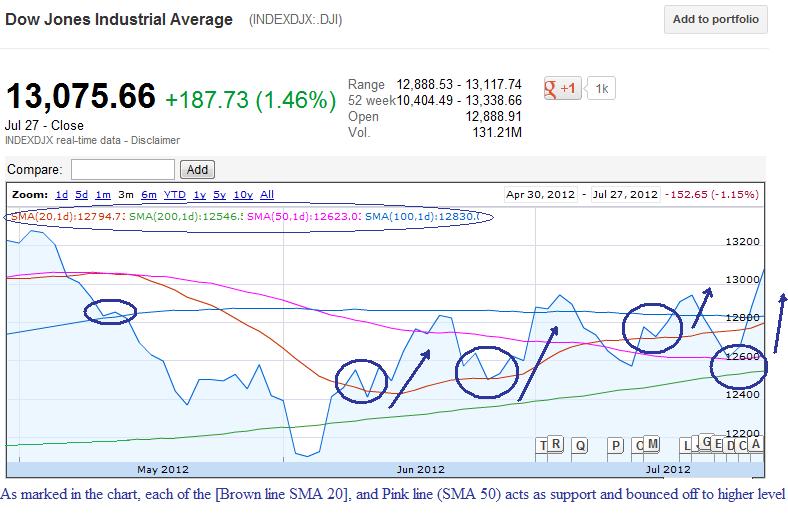Click the 13,075.66 index price
This screenshot has width=788, height=519.
81,96
